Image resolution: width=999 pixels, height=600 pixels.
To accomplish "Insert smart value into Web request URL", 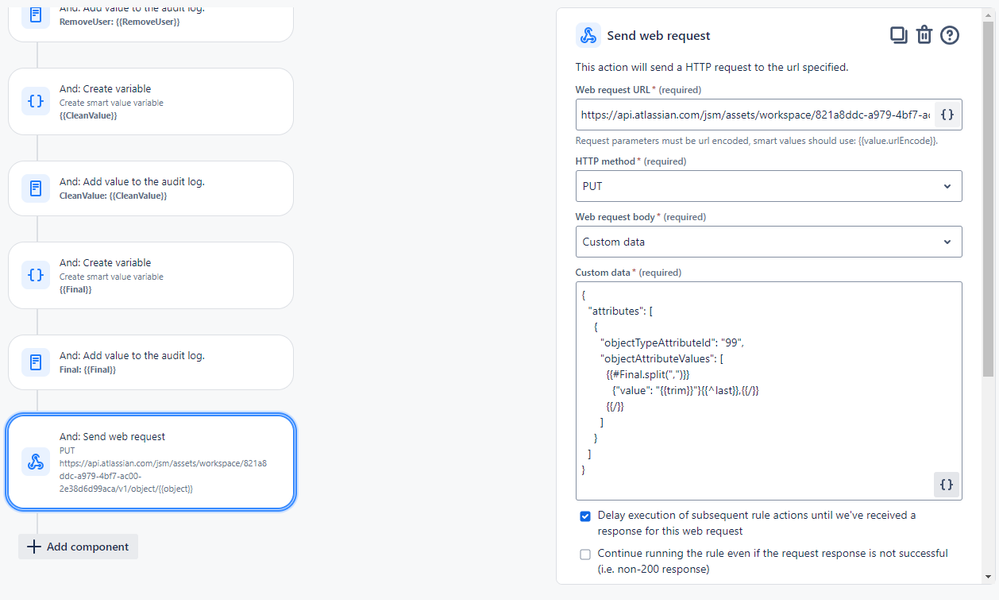I will tap(947, 115).
